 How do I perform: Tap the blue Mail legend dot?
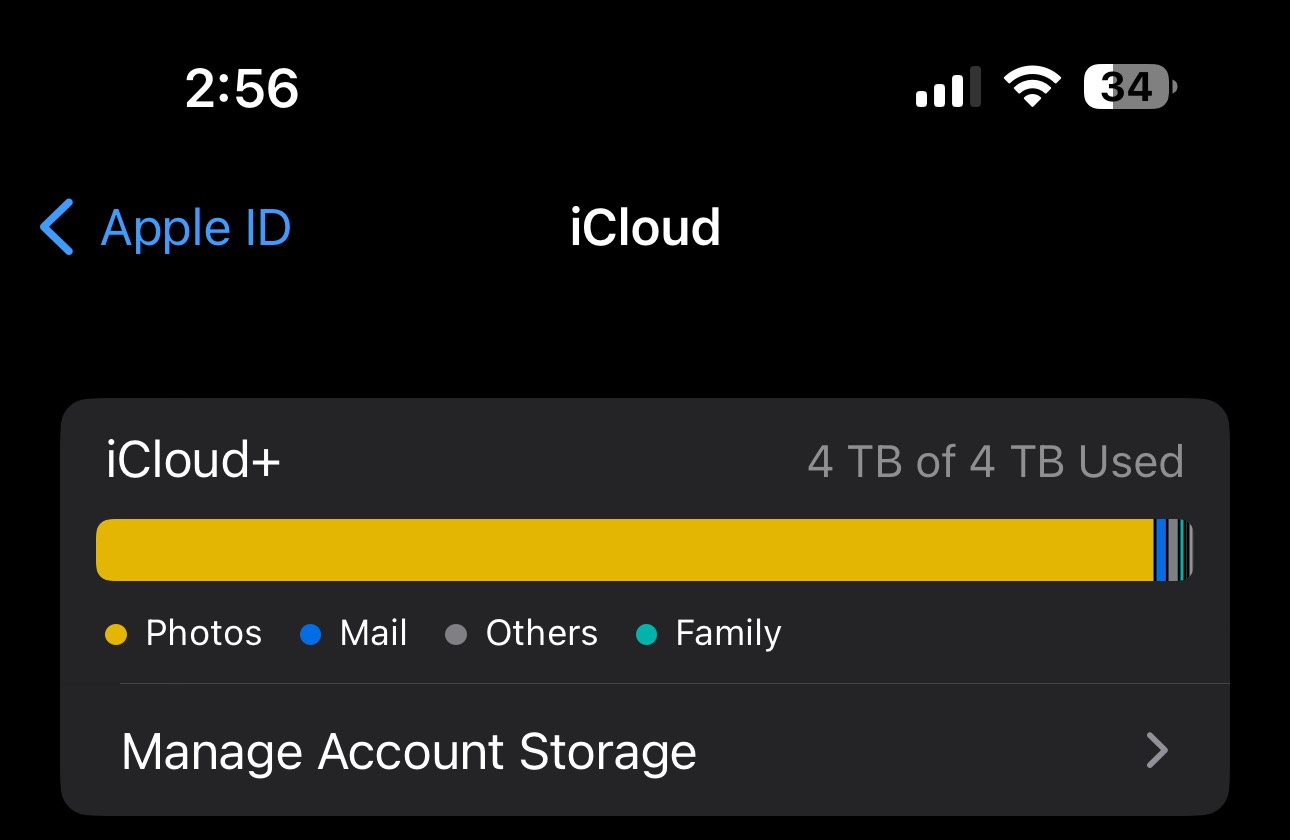[x=310, y=634]
